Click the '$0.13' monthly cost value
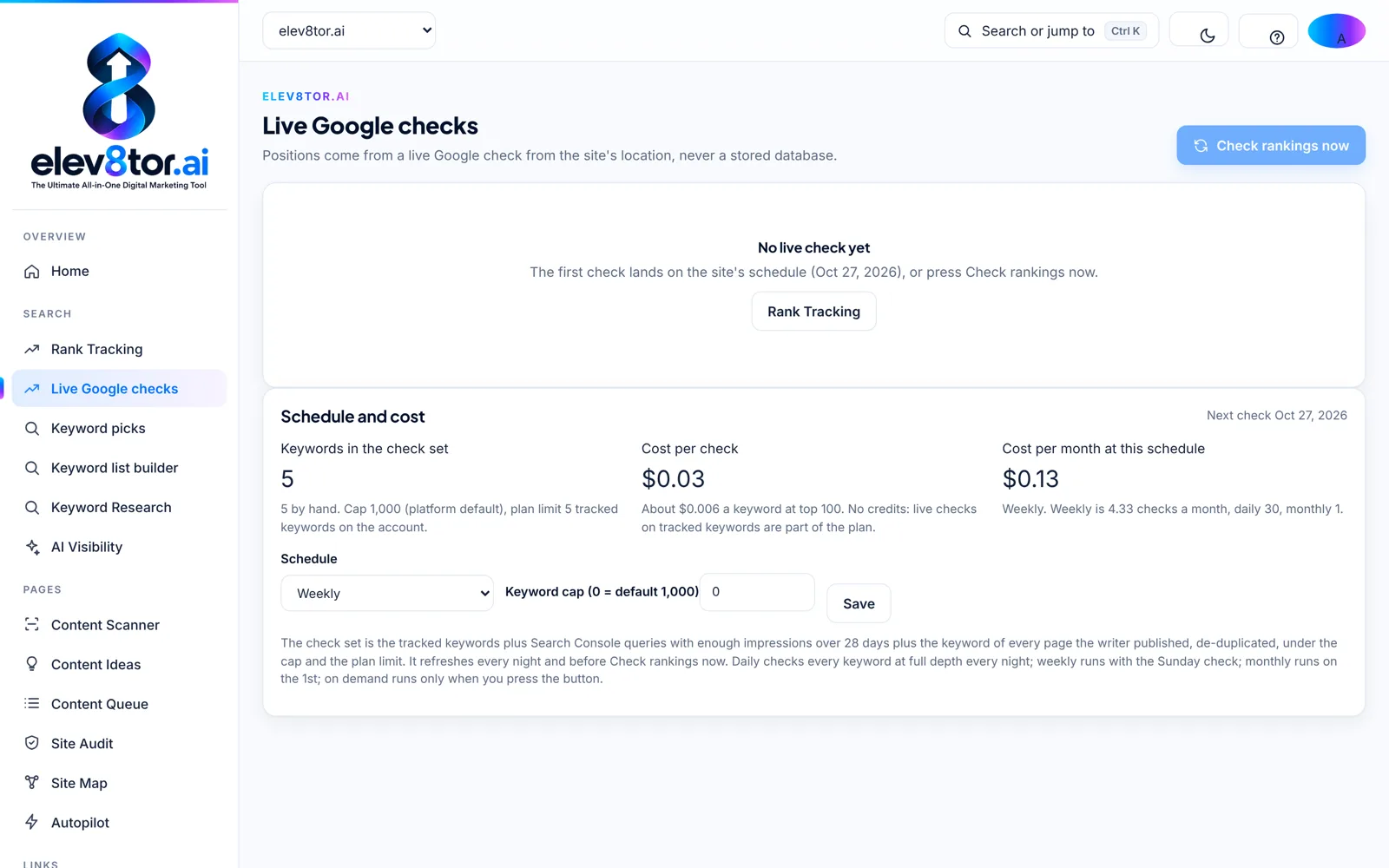This screenshot has height=868, width=1389. (1030, 479)
